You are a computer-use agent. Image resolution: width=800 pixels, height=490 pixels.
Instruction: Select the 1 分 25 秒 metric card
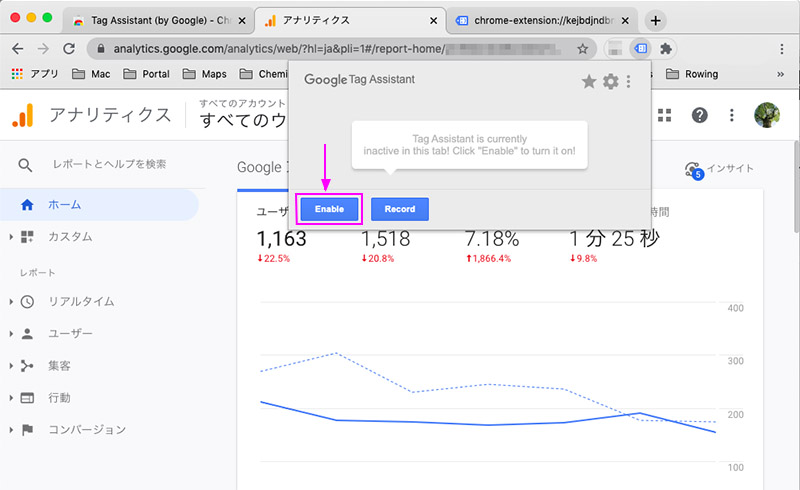[614, 238]
